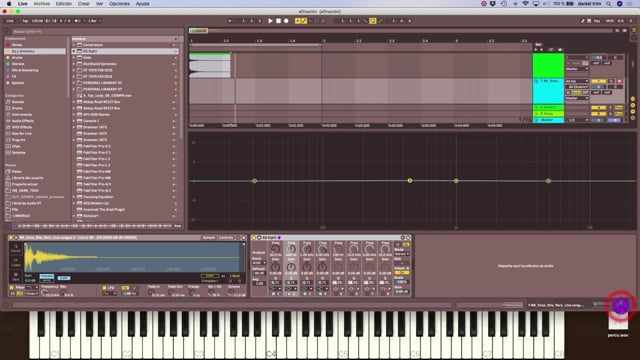Open Packs under Places
The width and height of the screenshot is (640, 360).
[x=16, y=172]
